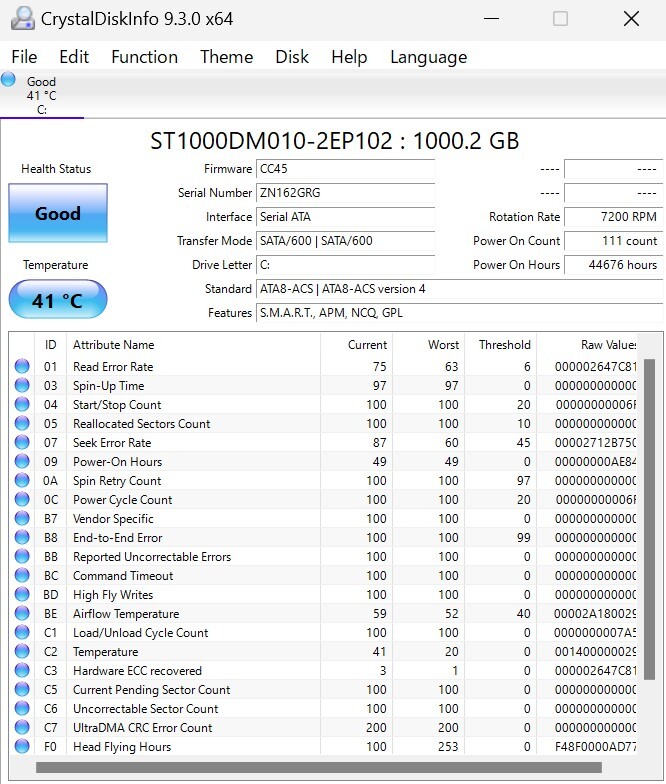Click the Serial Number field ZN162GRG
This screenshot has width=666, height=784.
tap(346, 193)
